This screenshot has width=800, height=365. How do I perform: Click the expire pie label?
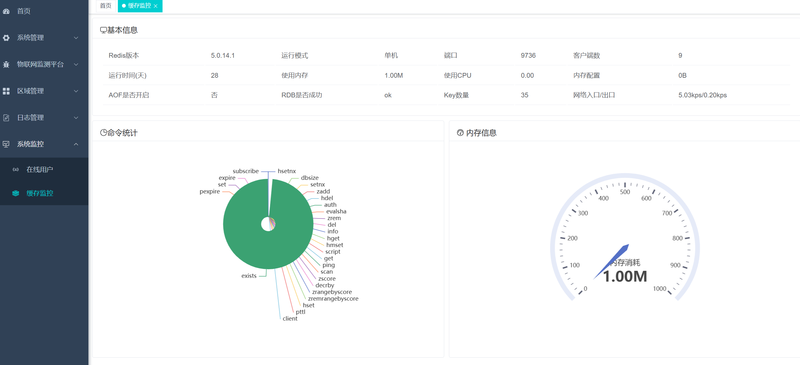(x=227, y=178)
